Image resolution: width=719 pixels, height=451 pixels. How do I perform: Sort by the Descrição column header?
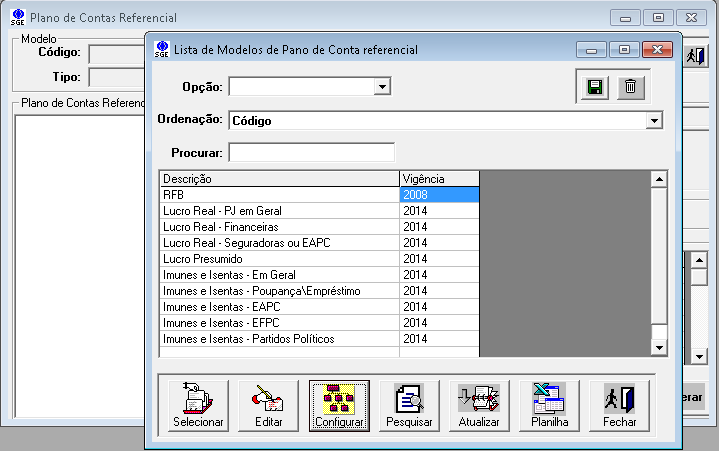279,179
